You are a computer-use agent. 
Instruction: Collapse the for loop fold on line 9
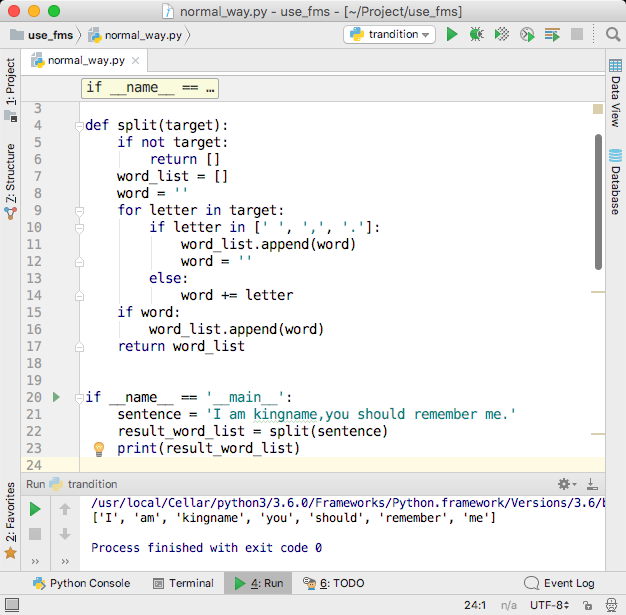coord(79,211)
